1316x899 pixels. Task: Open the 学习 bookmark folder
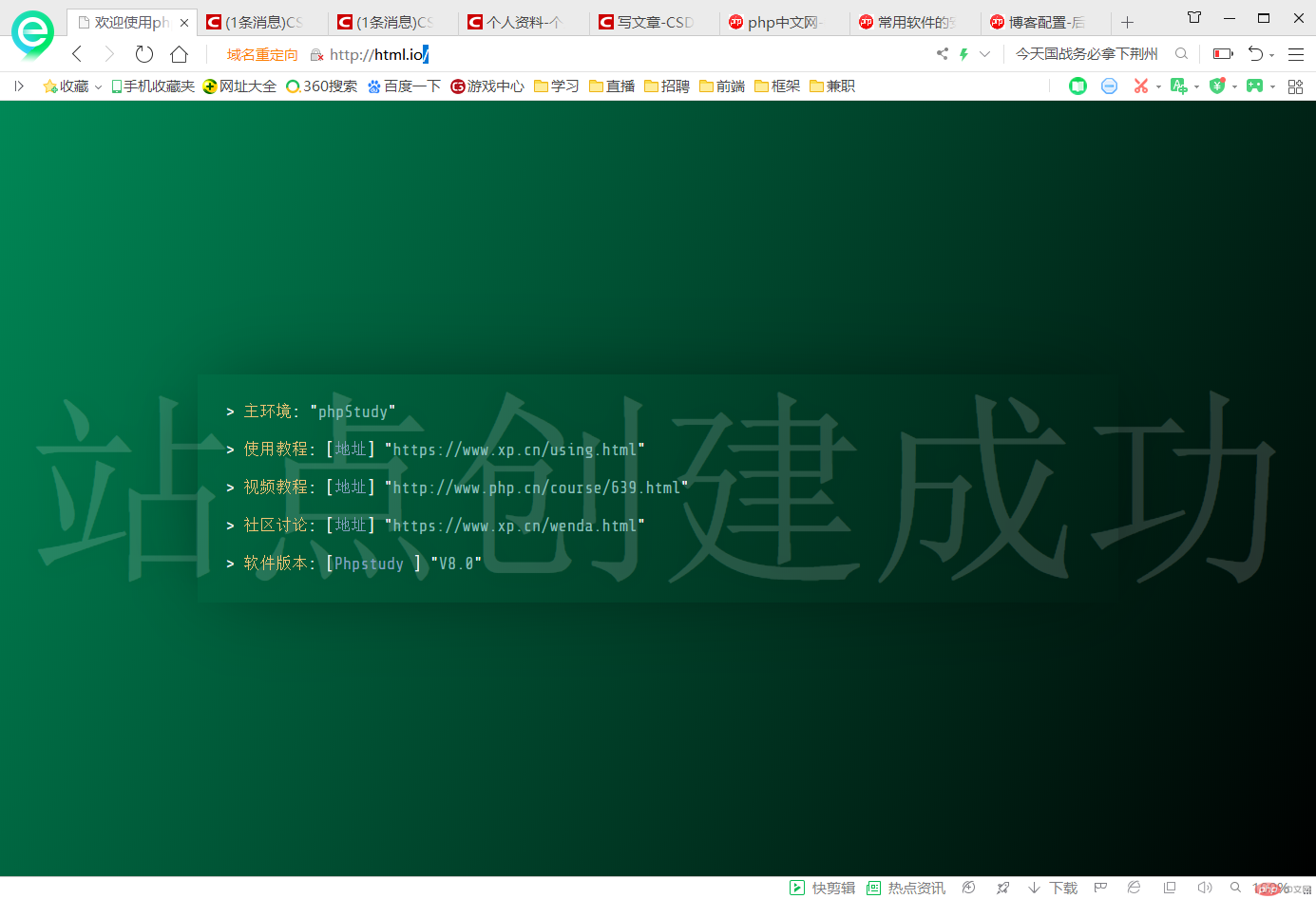[x=557, y=86]
